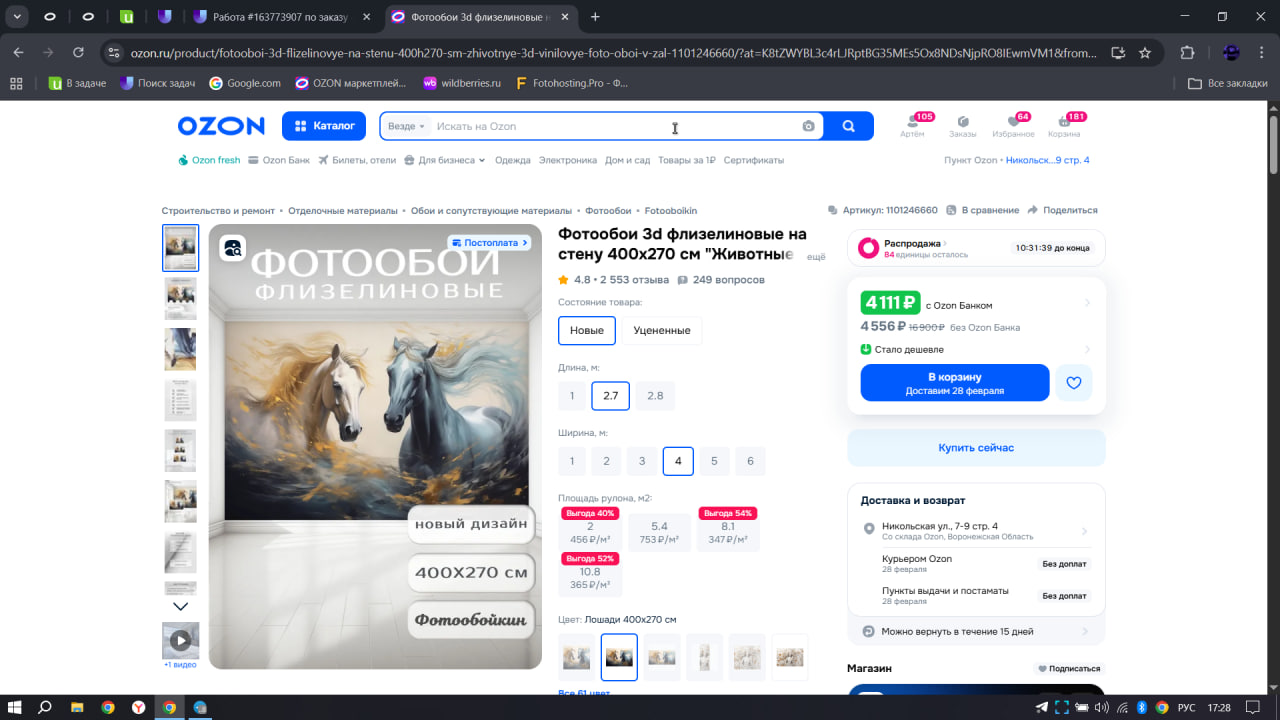Image resolution: width=1280 pixels, height=720 pixels.
Task: Click the visual search icon on product image
Action: (x=233, y=248)
